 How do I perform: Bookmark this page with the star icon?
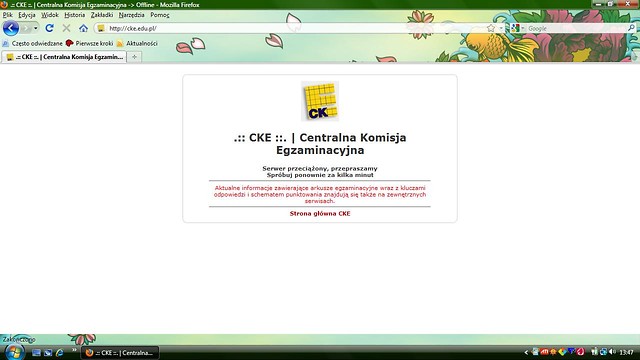[x=491, y=28]
